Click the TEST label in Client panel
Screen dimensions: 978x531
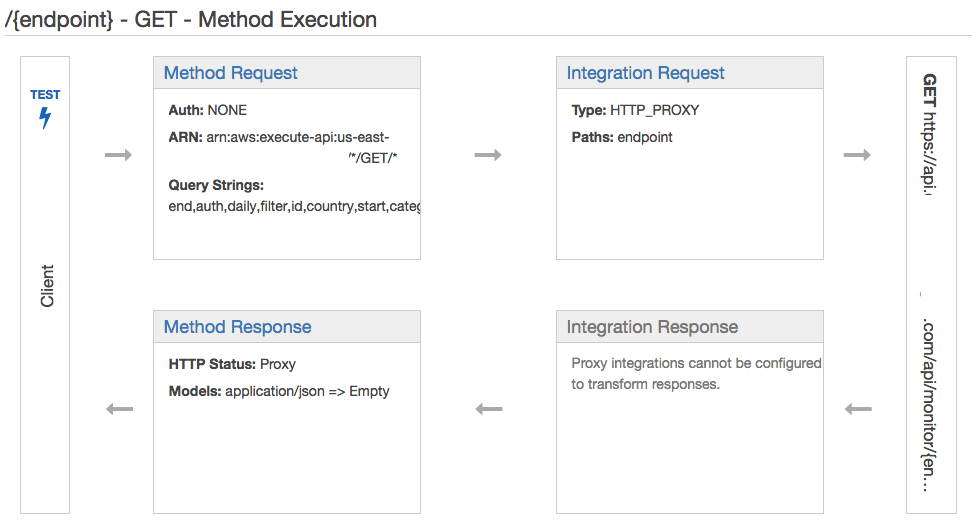coord(45,95)
